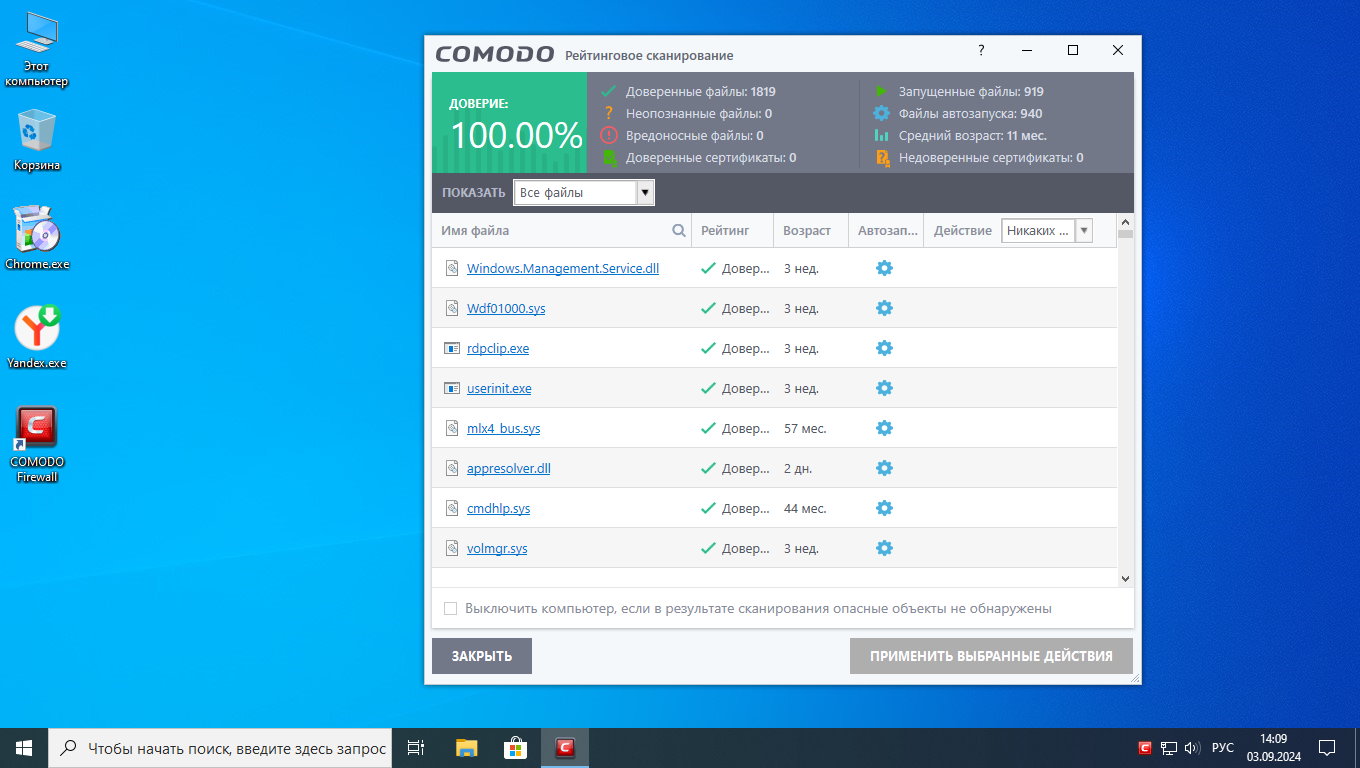Expand the 'Никаких' action dropdown
Screen dimensions: 1360x768
click(1083, 231)
